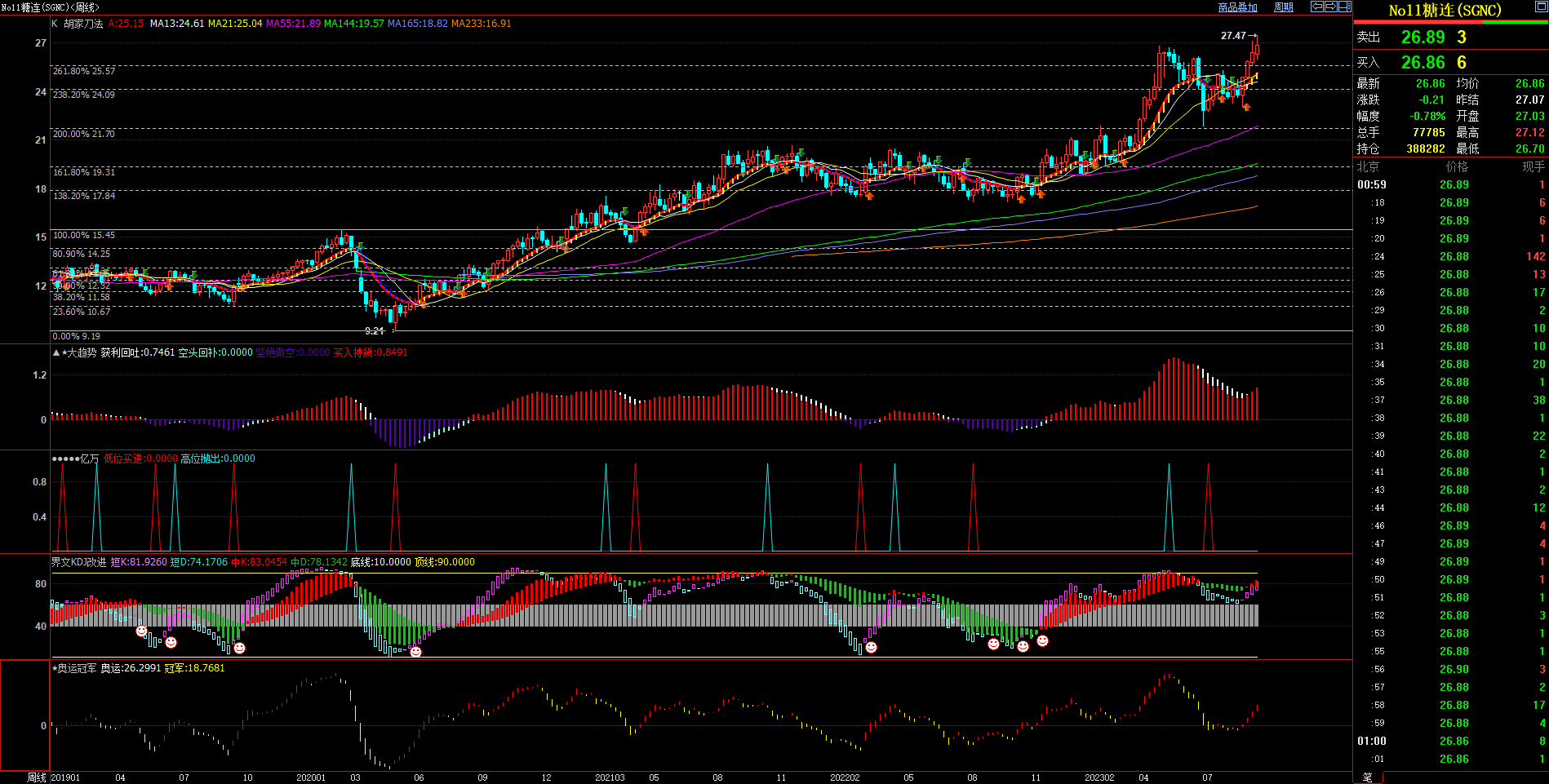Click the left arrow navigation icon
Screen dimensions: 1549x784
click(1316, 7)
